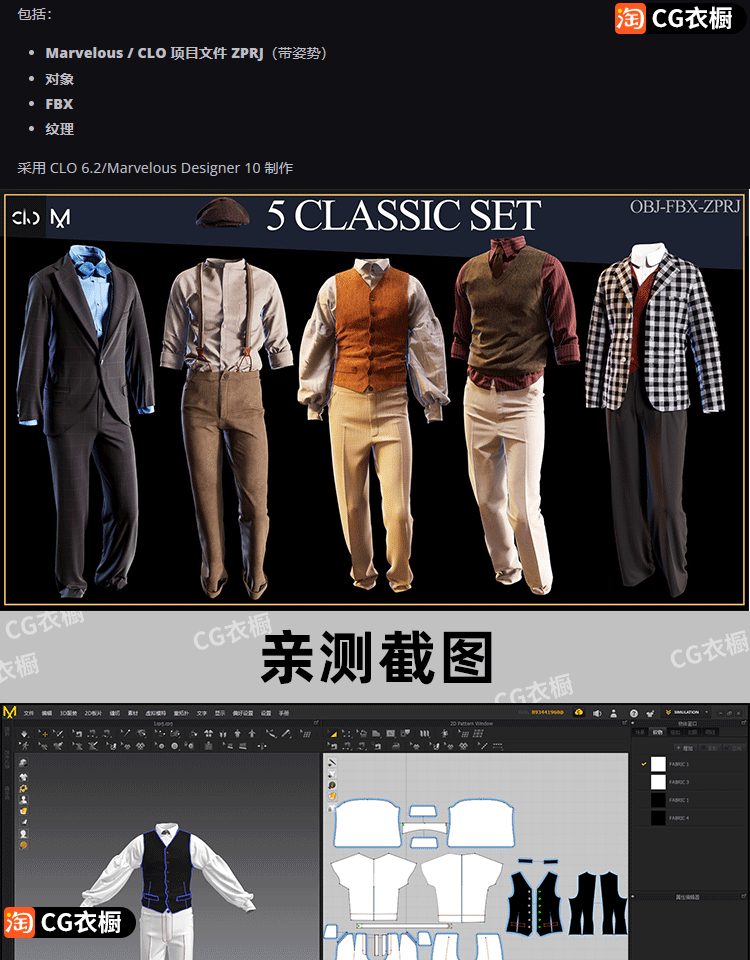
Task: Select the black FABRIC 4 swatch
Action: 658,818
